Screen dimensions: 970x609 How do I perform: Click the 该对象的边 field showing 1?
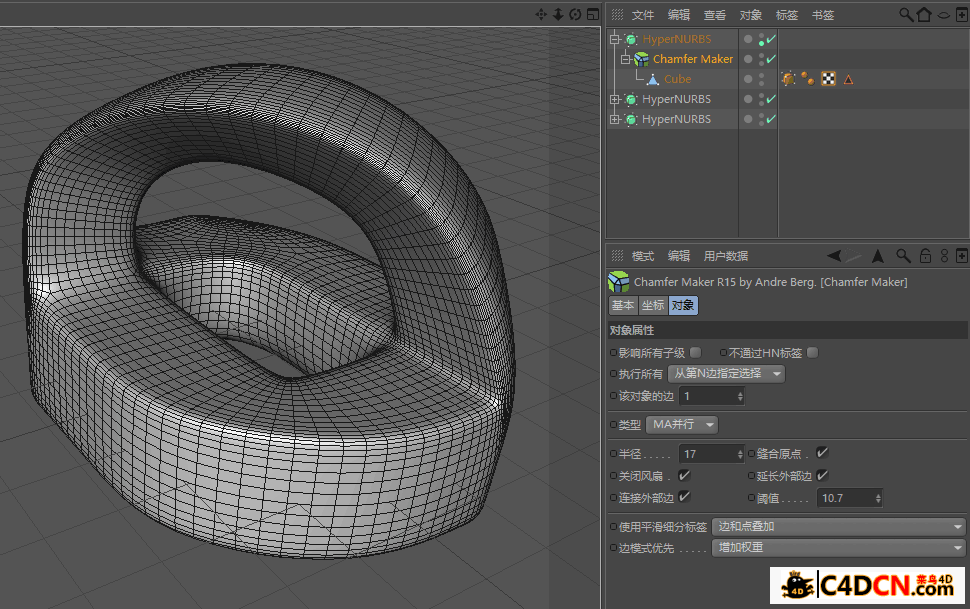click(x=711, y=396)
